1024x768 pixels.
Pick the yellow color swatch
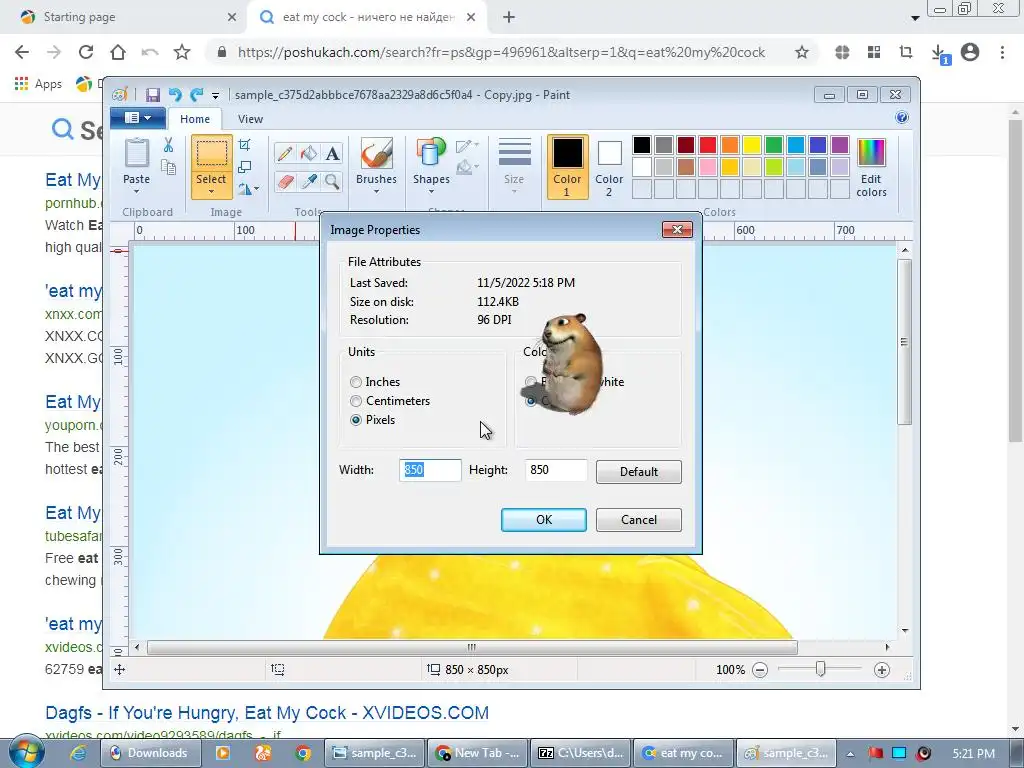click(752, 145)
